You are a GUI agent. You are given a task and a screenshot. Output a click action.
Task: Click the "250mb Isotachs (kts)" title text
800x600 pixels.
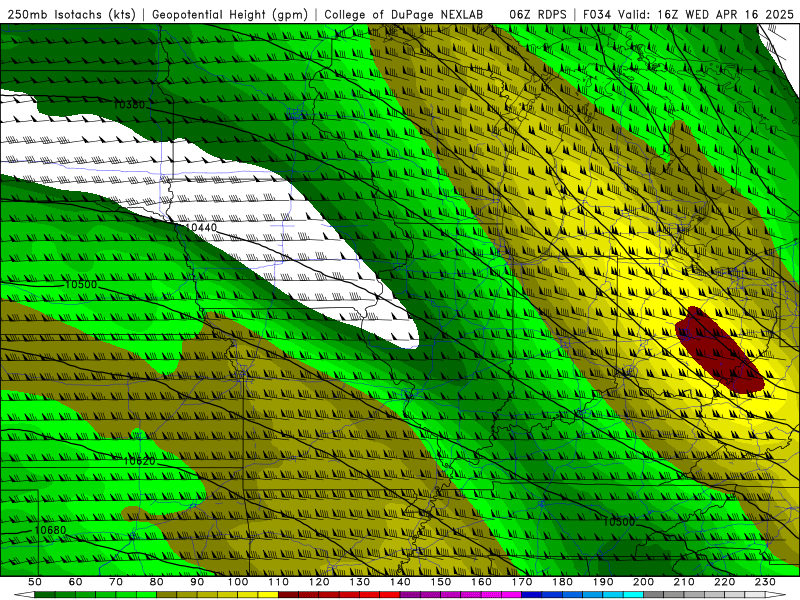click(71, 14)
